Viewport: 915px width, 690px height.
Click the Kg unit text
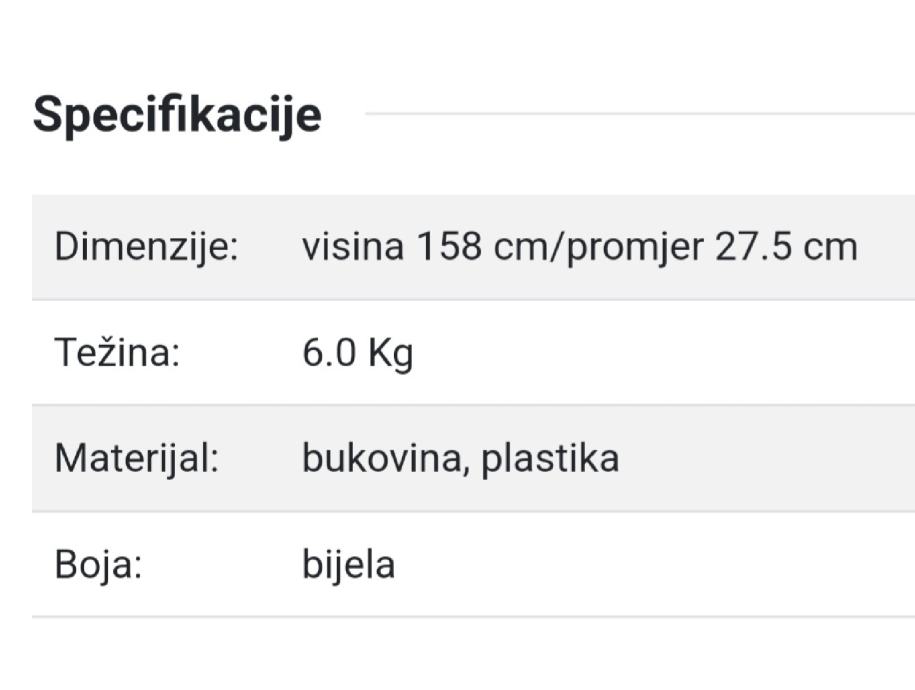[x=390, y=354]
